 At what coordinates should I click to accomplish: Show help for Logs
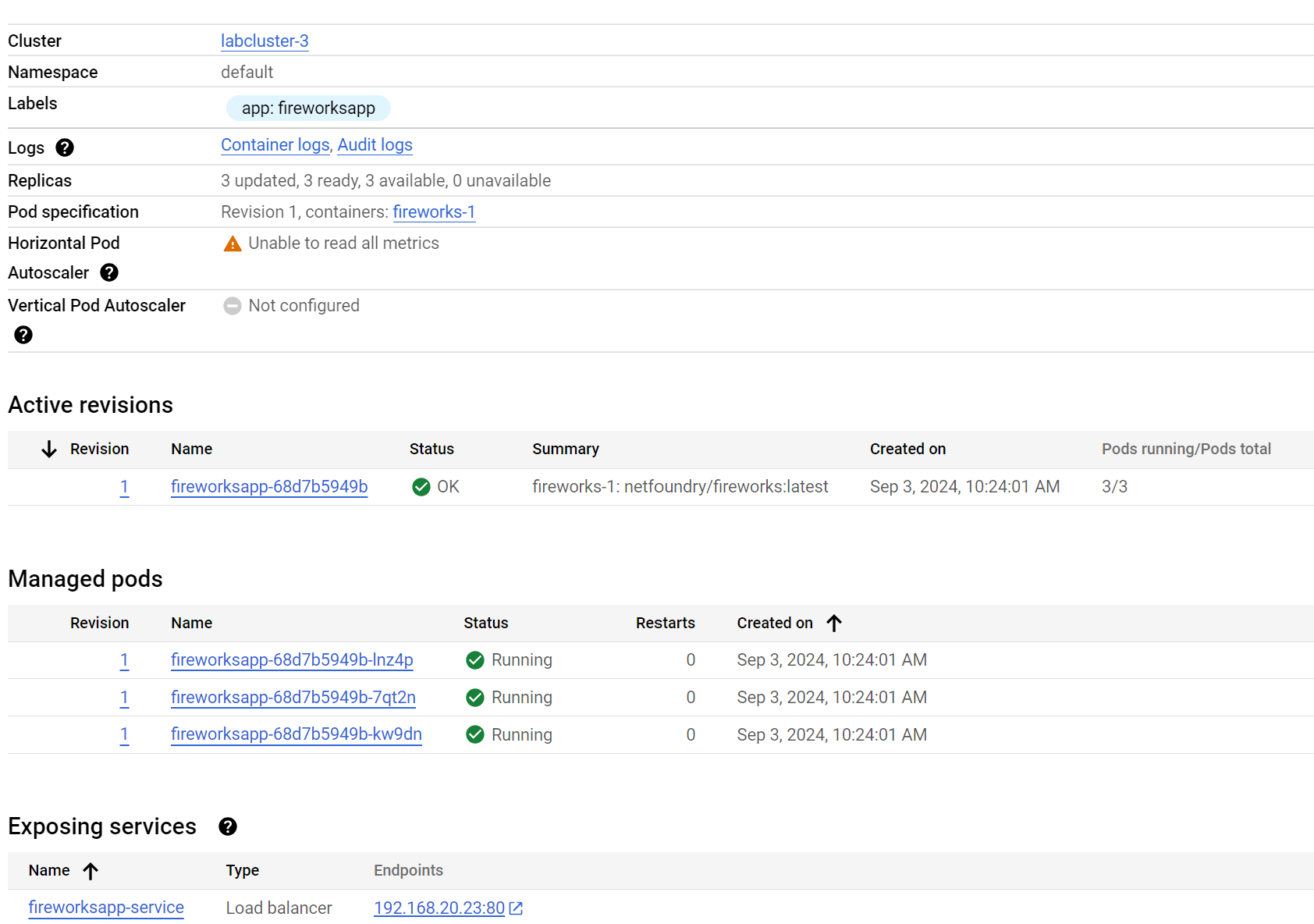click(x=65, y=147)
